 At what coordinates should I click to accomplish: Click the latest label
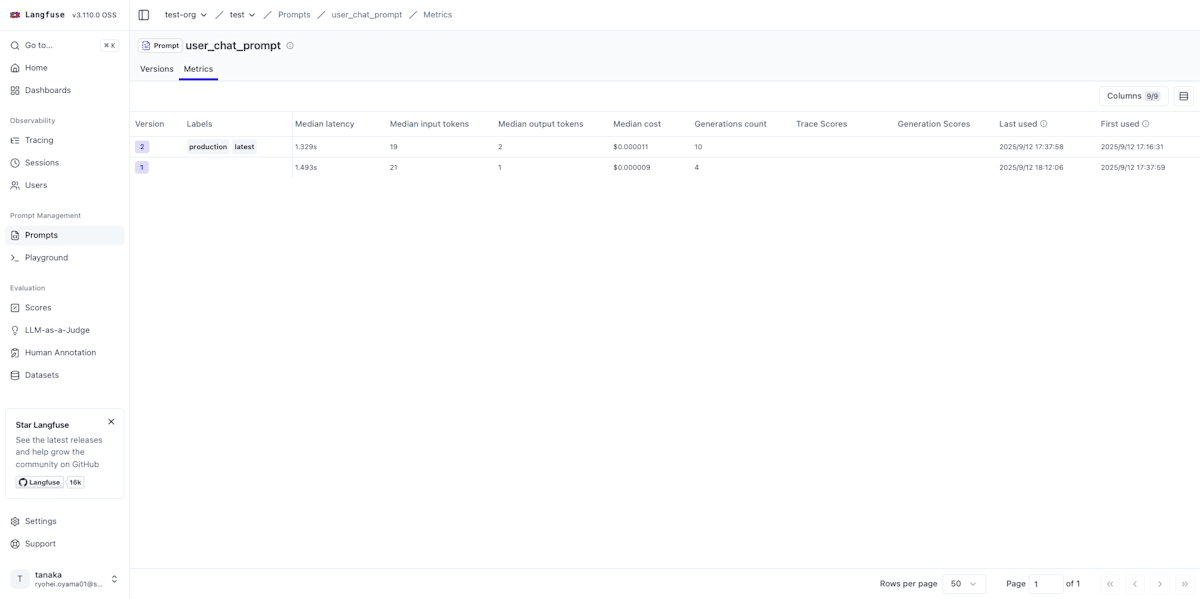(x=244, y=147)
